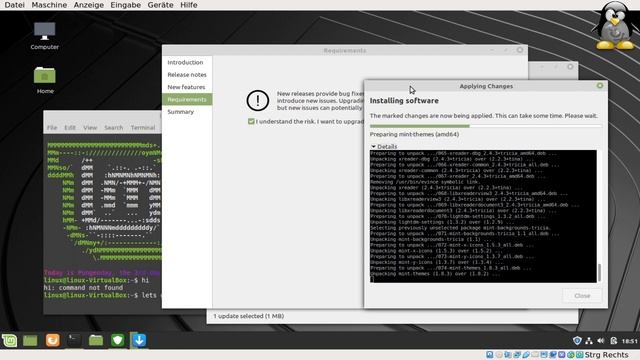The width and height of the screenshot is (640, 360).
Task: Click the VirtualBox shared folders status icon
Action: pyautogui.click(x=535, y=355)
